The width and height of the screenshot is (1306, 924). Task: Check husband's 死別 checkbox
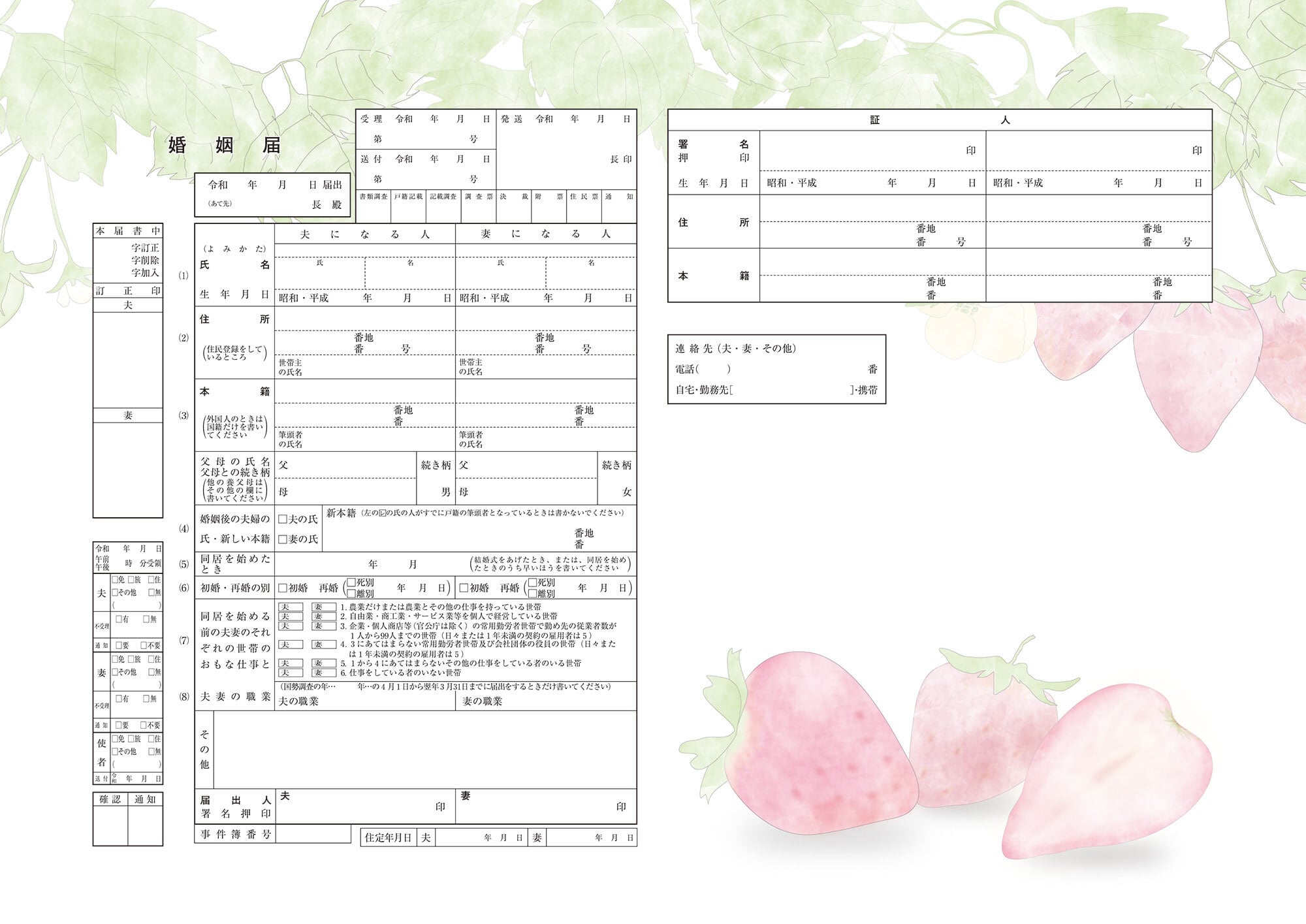pos(351,582)
